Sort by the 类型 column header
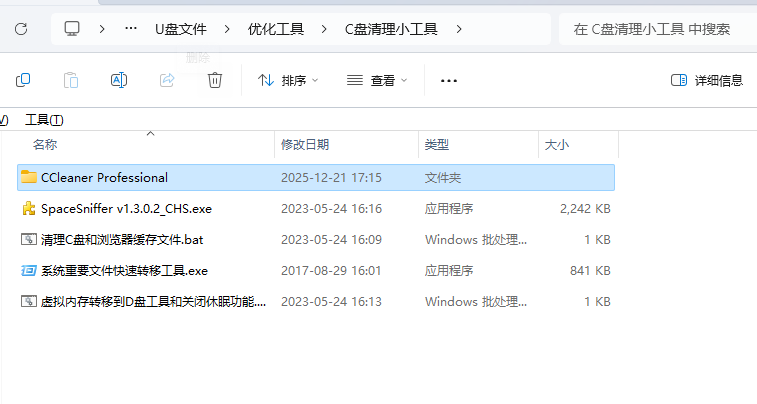Viewport: 757px width, 404px height. (436, 144)
